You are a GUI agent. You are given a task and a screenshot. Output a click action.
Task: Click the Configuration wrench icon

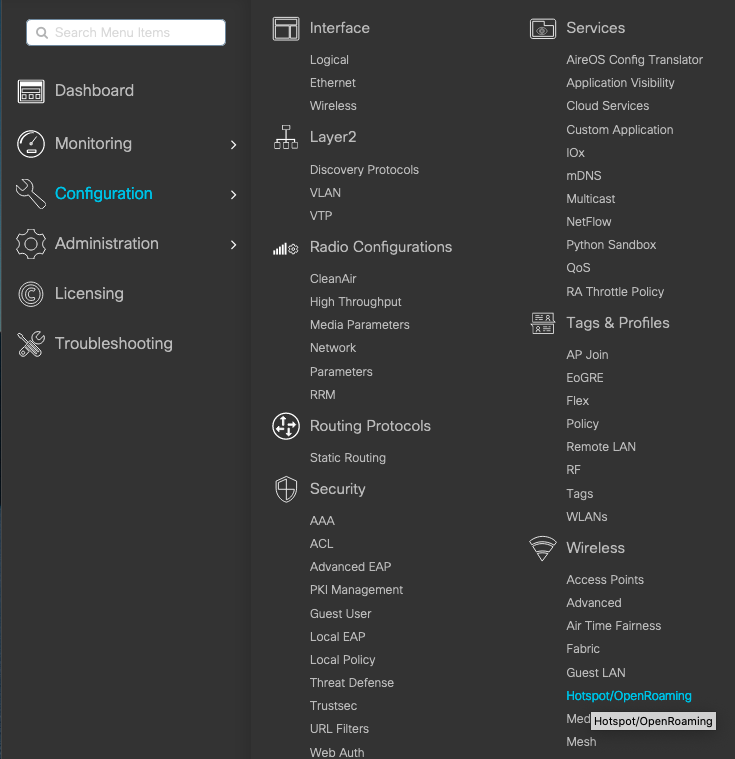pyautogui.click(x=31, y=194)
